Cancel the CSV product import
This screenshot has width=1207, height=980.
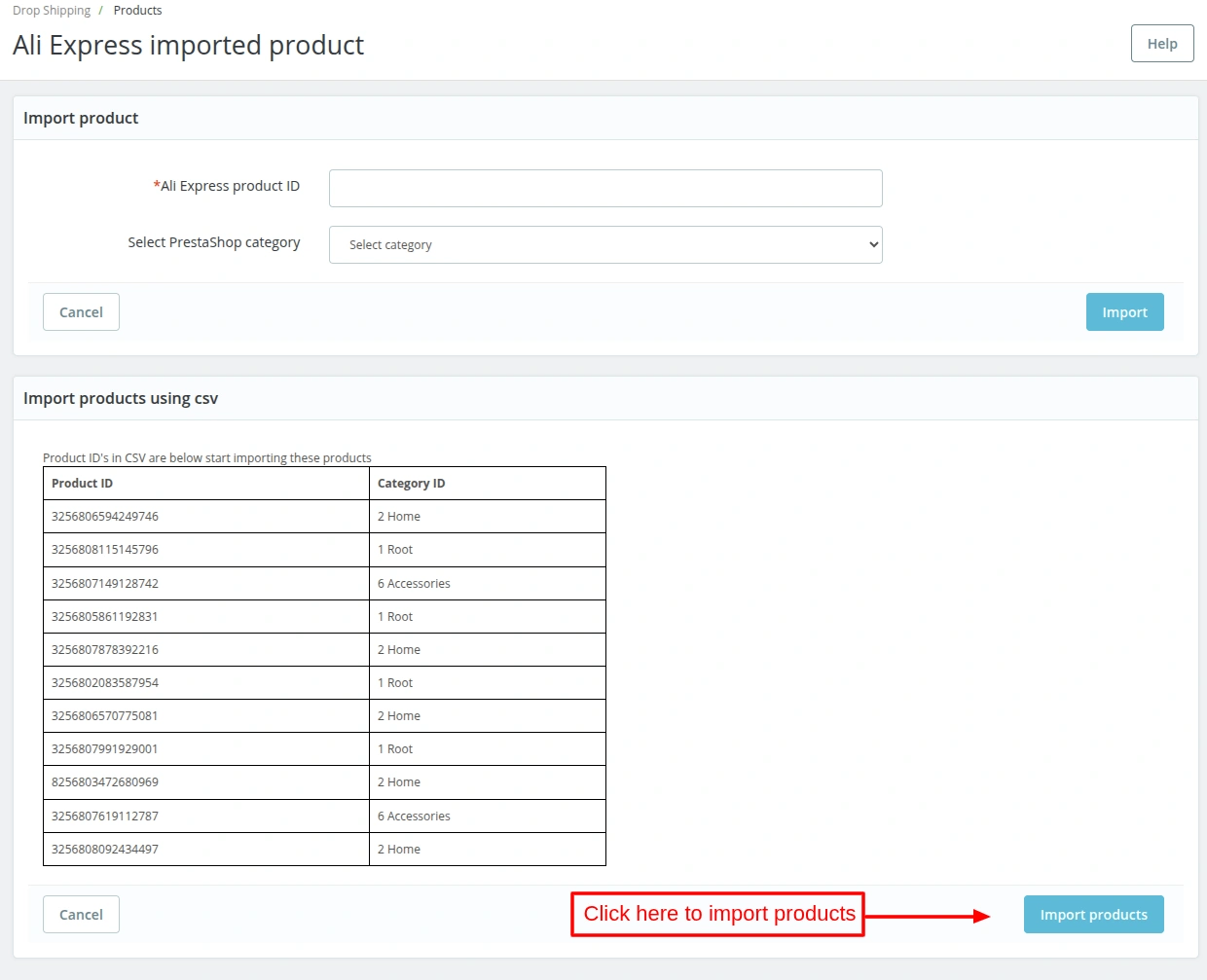[x=81, y=914]
